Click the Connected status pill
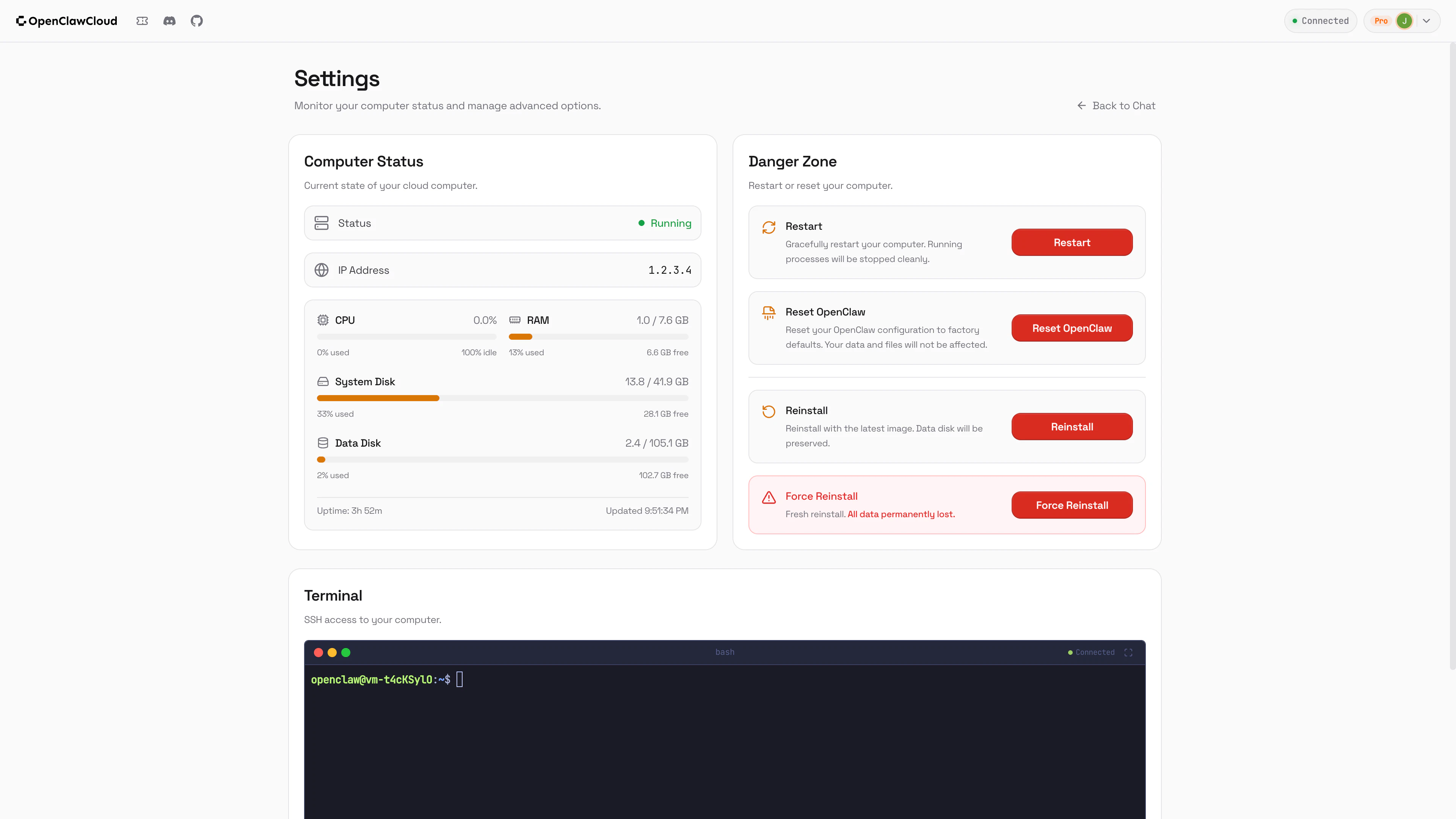The height and width of the screenshot is (819, 1456). [x=1320, y=21]
